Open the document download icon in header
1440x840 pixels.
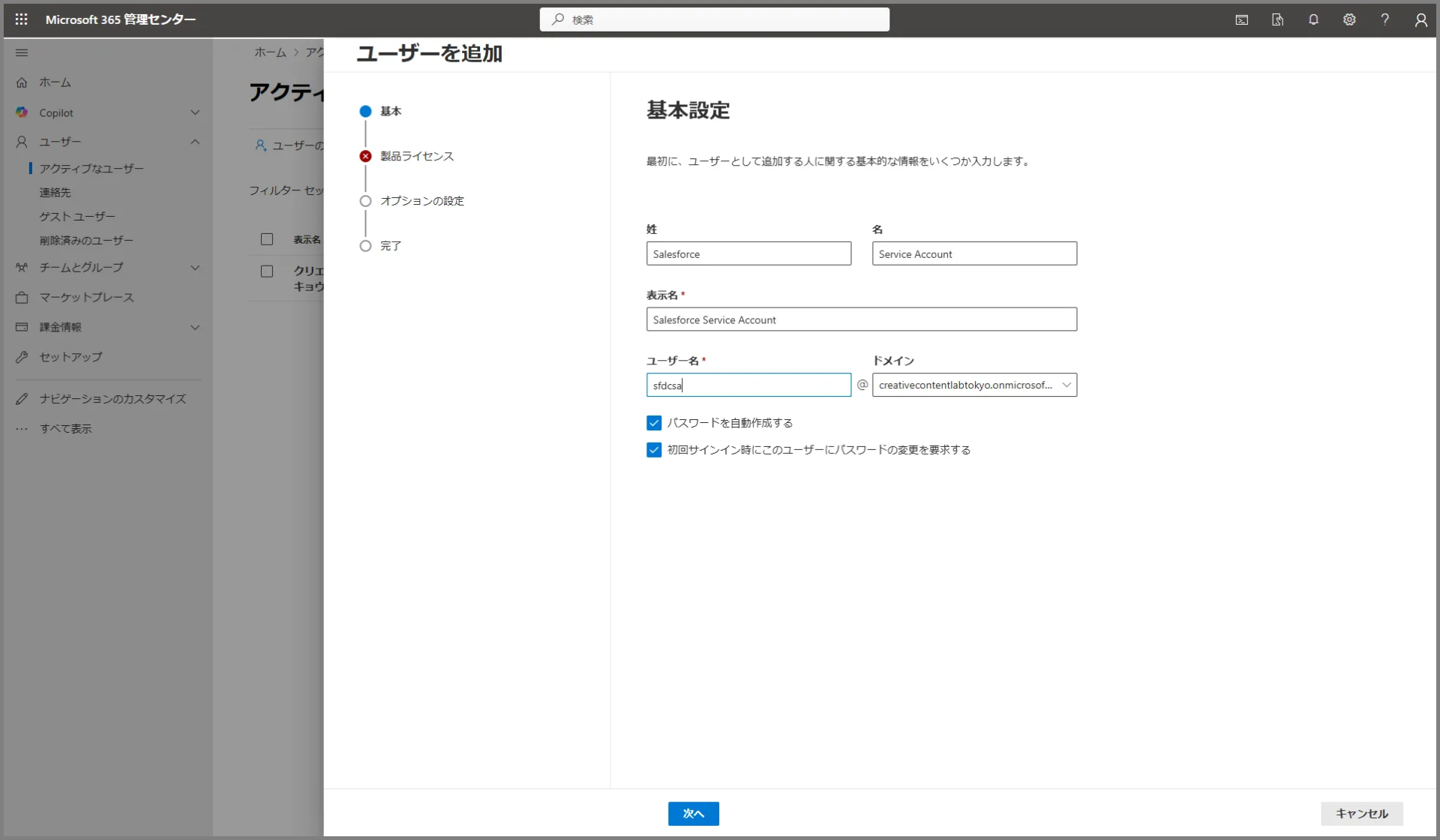(x=1277, y=20)
